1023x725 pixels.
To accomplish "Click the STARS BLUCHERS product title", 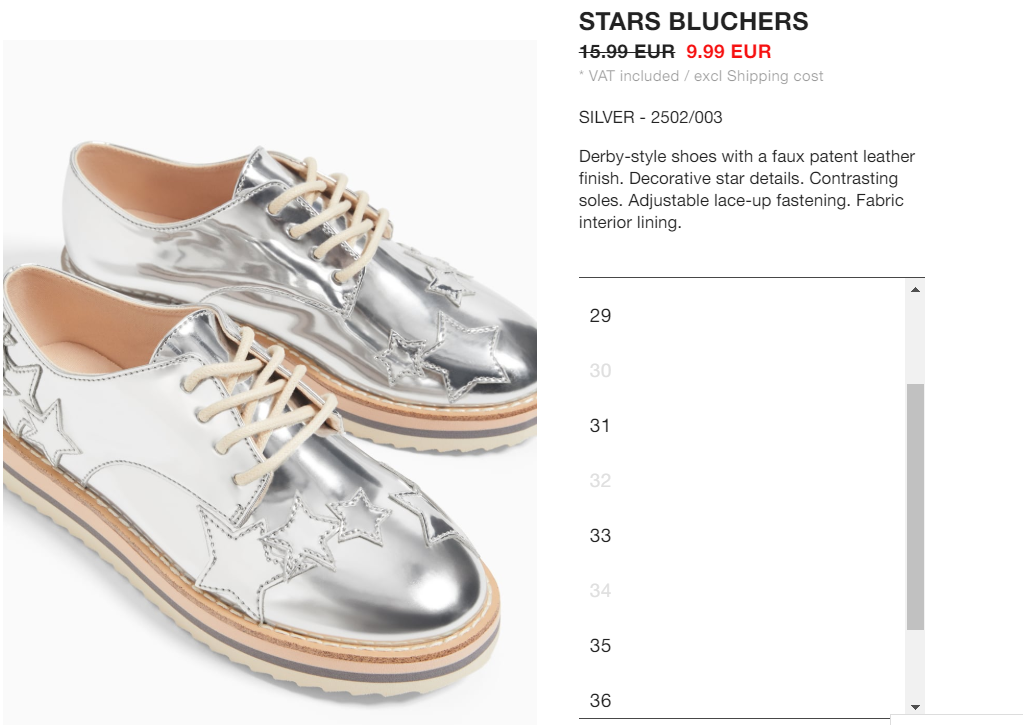I will 694,22.
